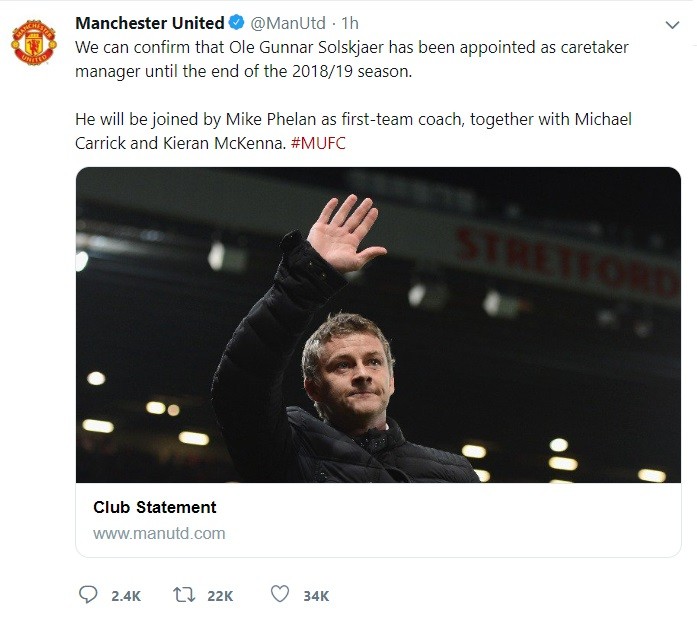
Task: Visit the www.manutd.com link
Action: pyautogui.click(x=159, y=533)
